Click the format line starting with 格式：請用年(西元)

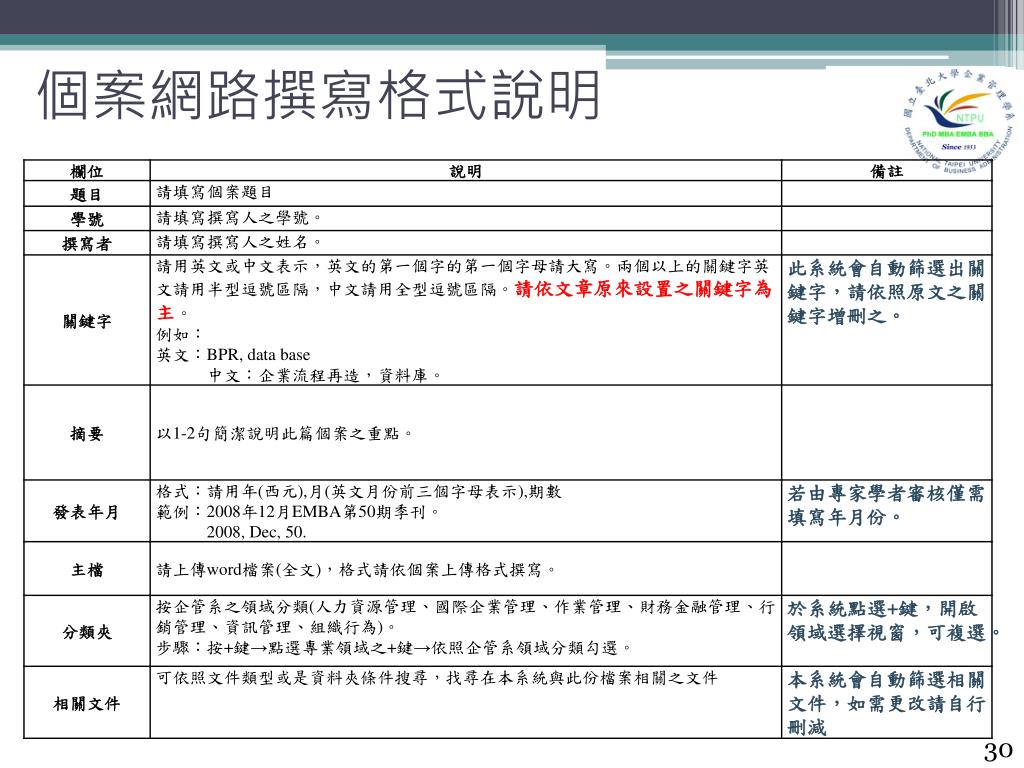(359, 491)
